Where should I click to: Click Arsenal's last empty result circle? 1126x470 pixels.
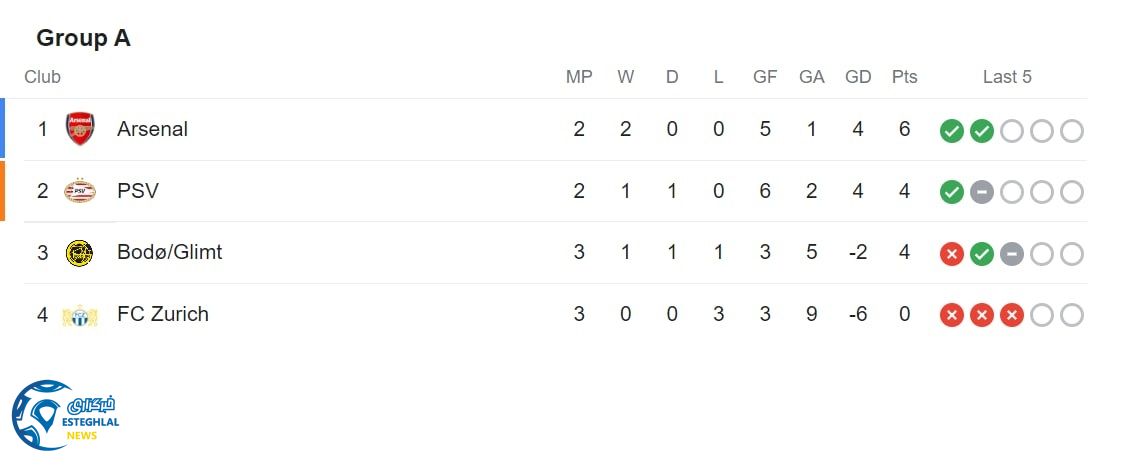[1072, 131]
